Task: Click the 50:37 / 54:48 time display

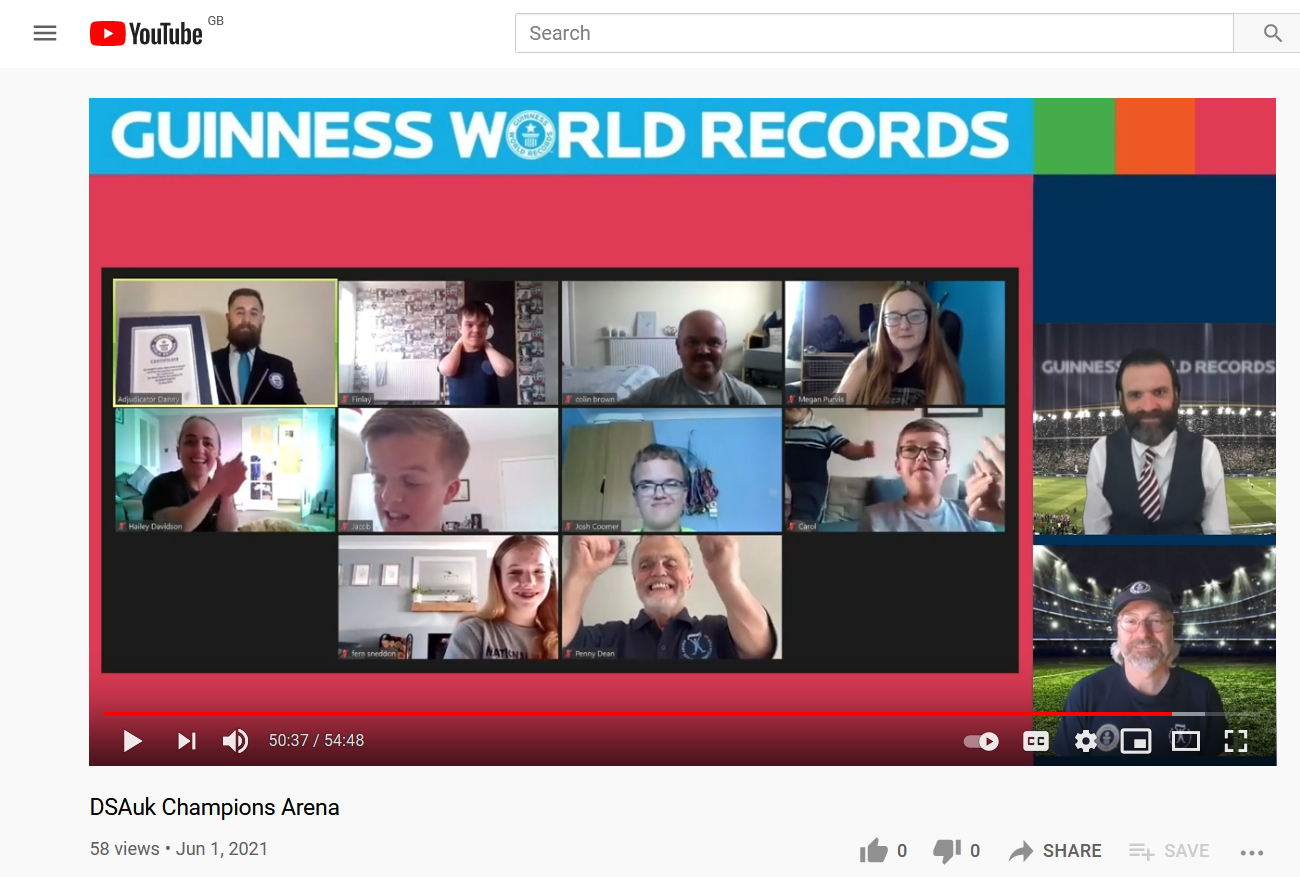Action: click(x=316, y=741)
